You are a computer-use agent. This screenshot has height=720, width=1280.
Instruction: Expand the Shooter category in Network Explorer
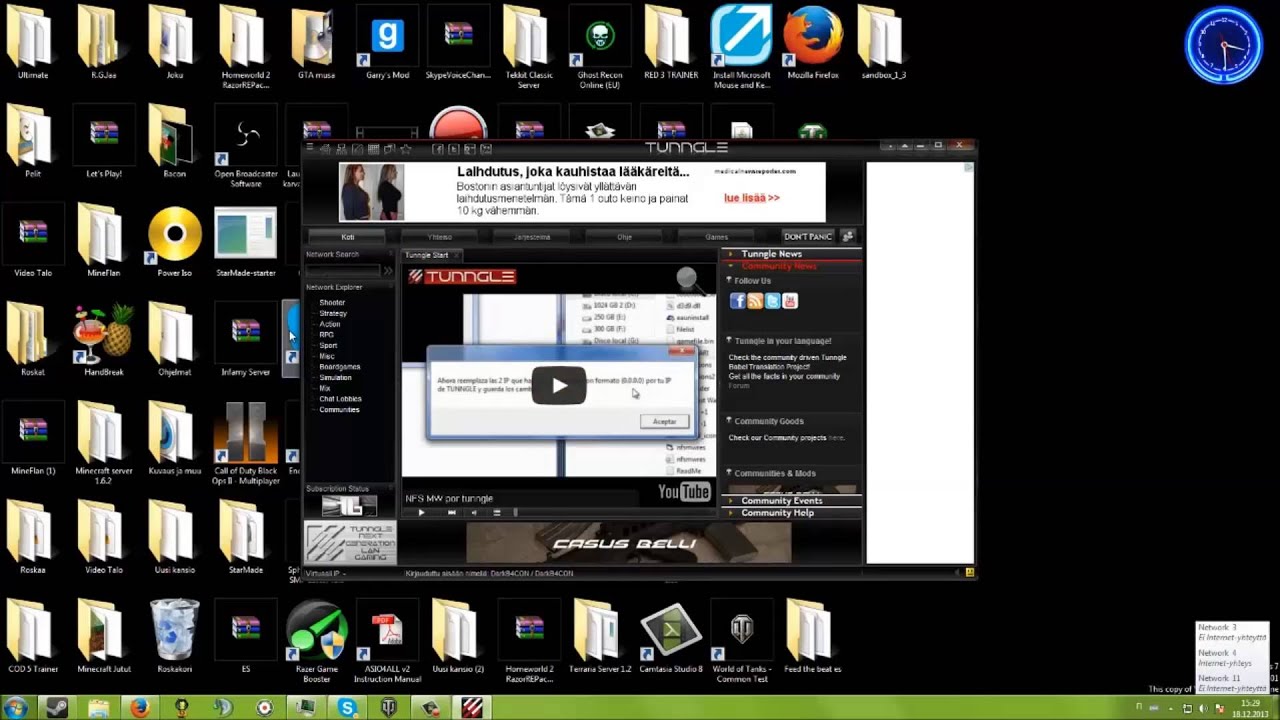point(332,303)
